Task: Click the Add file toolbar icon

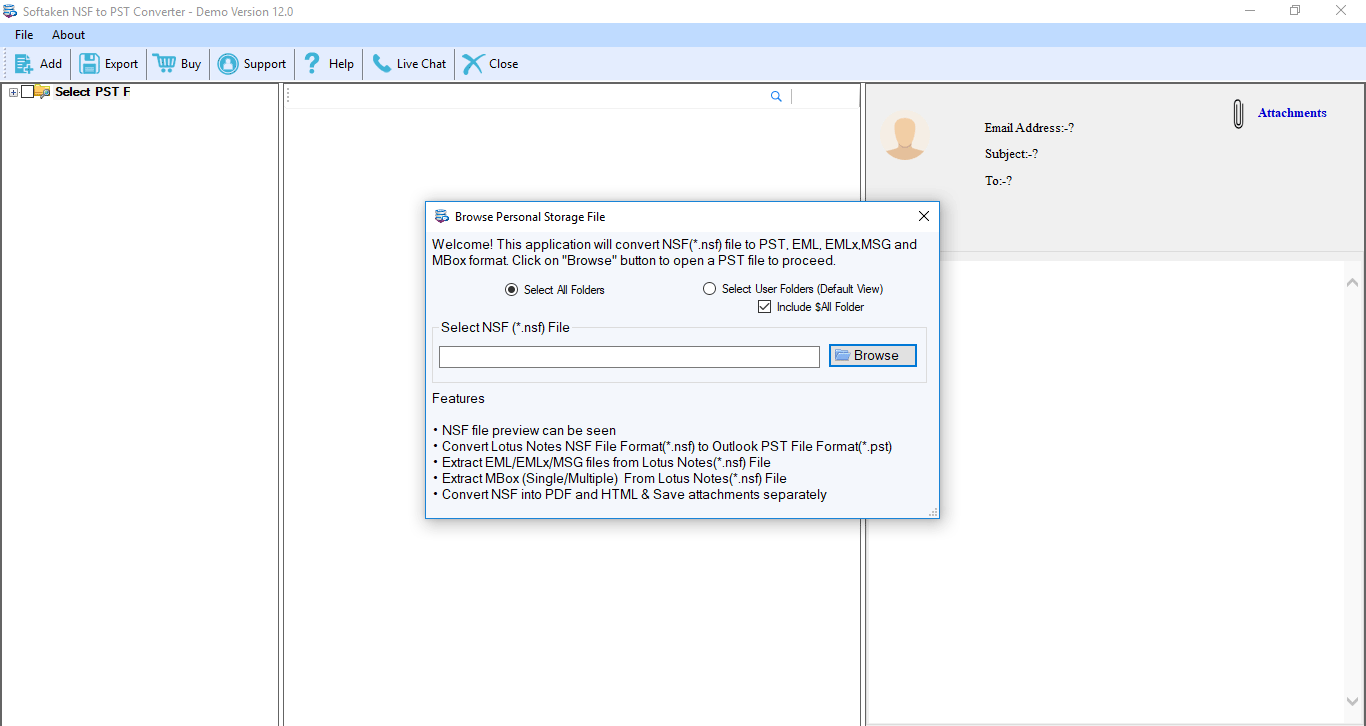Action: point(24,64)
